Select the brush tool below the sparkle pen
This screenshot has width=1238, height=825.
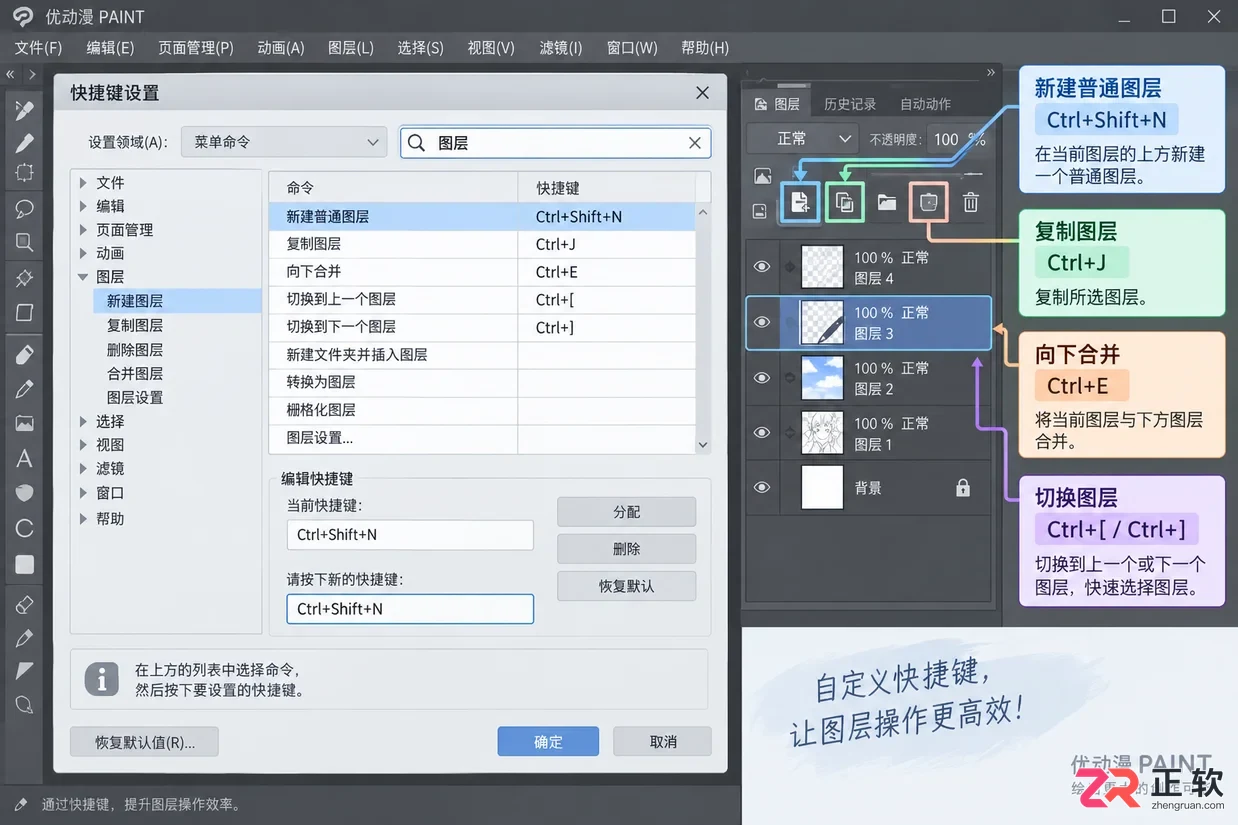(x=24, y=142)
